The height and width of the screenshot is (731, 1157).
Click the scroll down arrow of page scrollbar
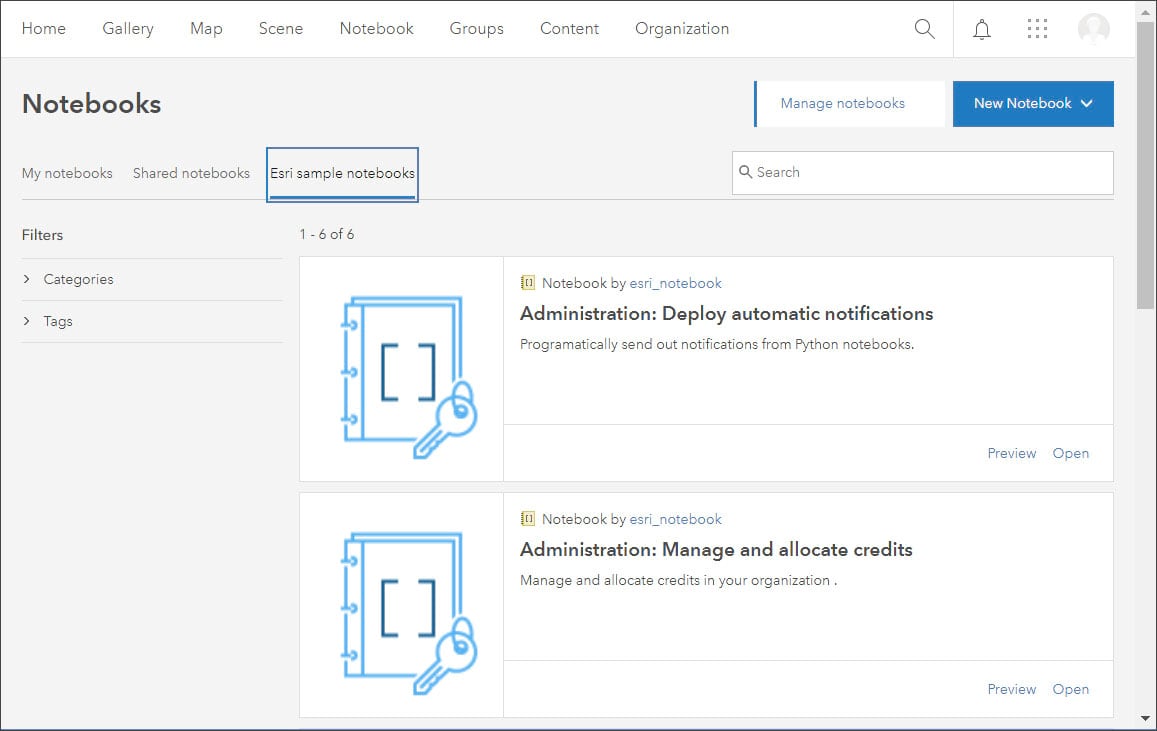[1146, 717]
